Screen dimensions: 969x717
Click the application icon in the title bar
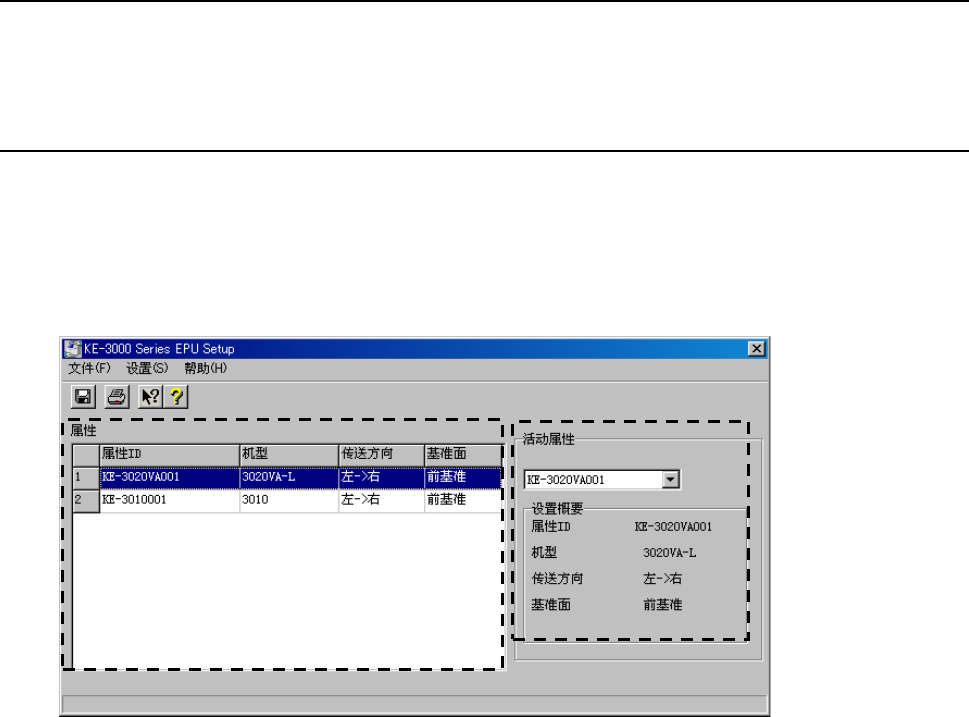pyautogui.click(x=73, y=349)
